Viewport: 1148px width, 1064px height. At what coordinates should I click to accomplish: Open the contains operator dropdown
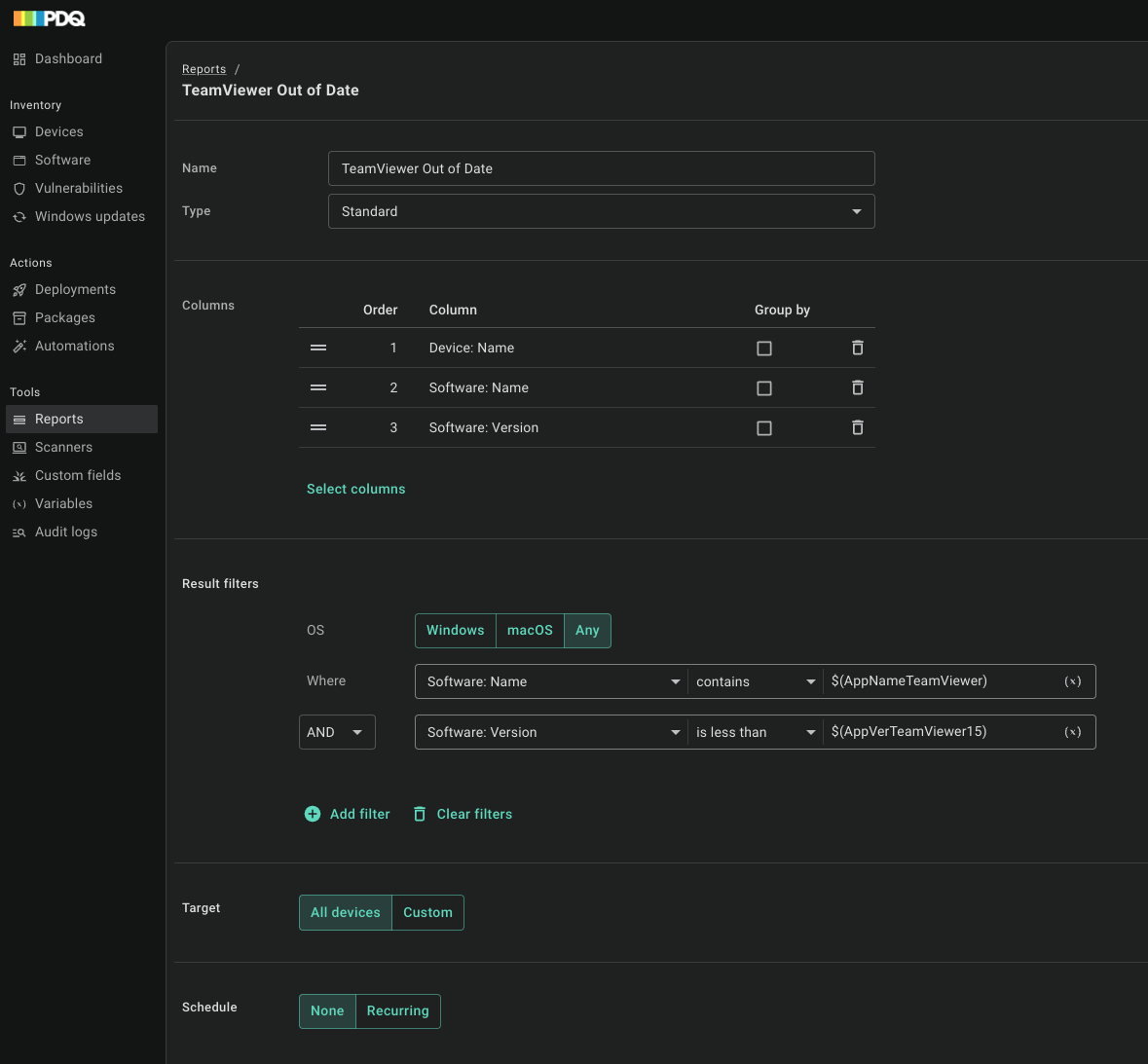(x=755, y=681)
